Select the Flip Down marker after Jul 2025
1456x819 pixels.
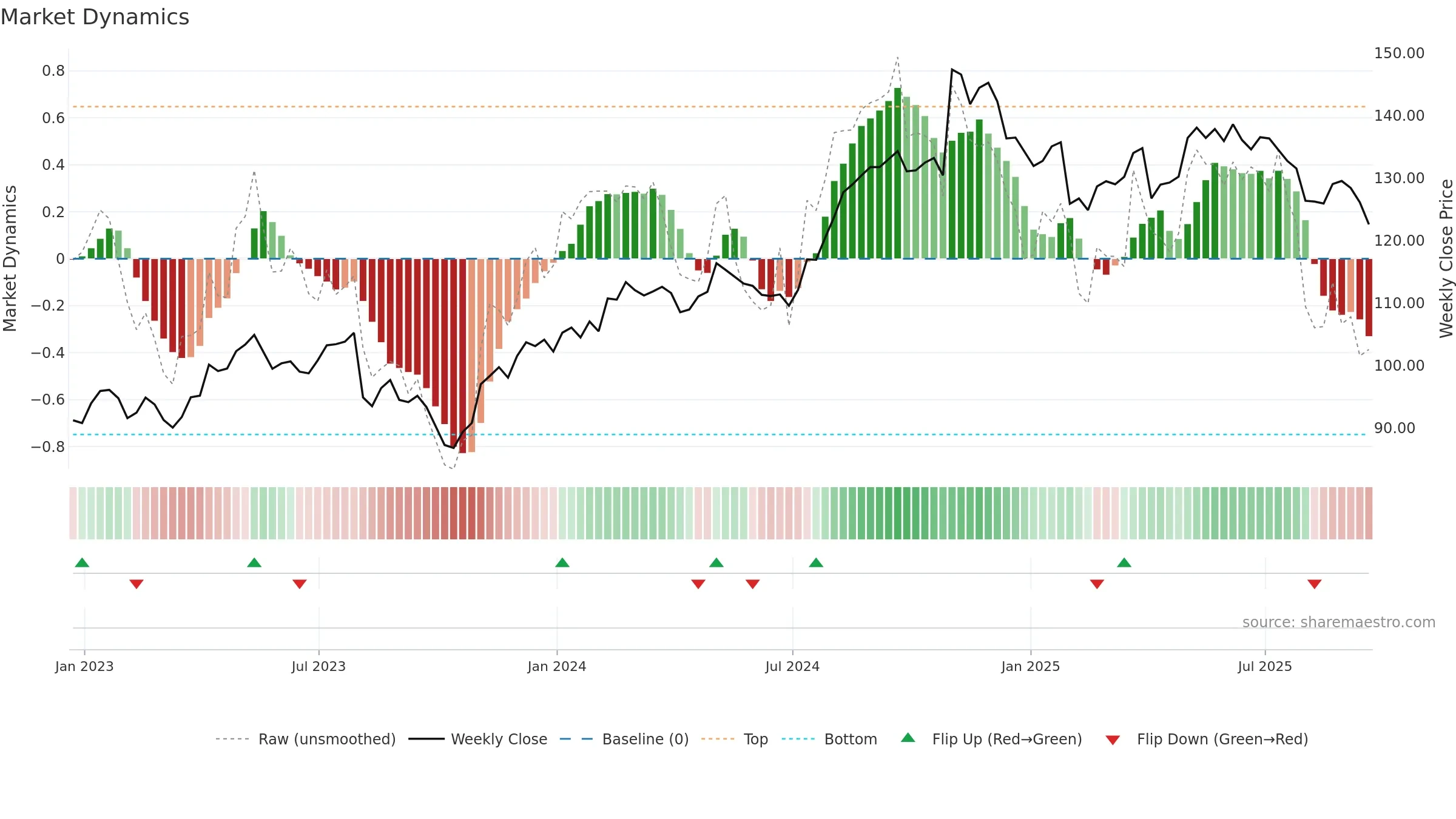coord(1315,584)
